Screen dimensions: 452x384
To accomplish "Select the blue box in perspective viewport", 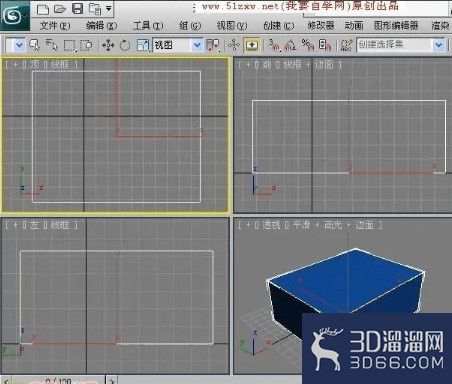I will coord(347,282).
